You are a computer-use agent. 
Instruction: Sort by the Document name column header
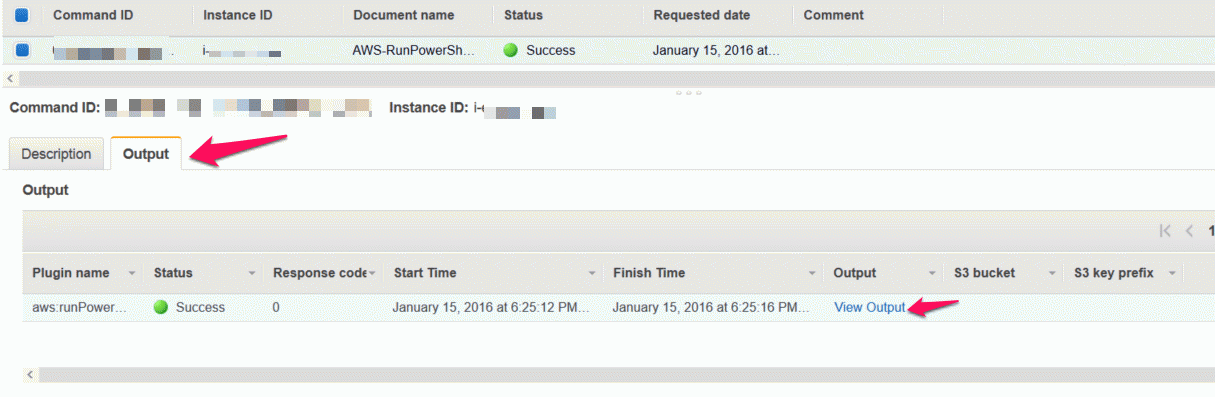point(403,15)
